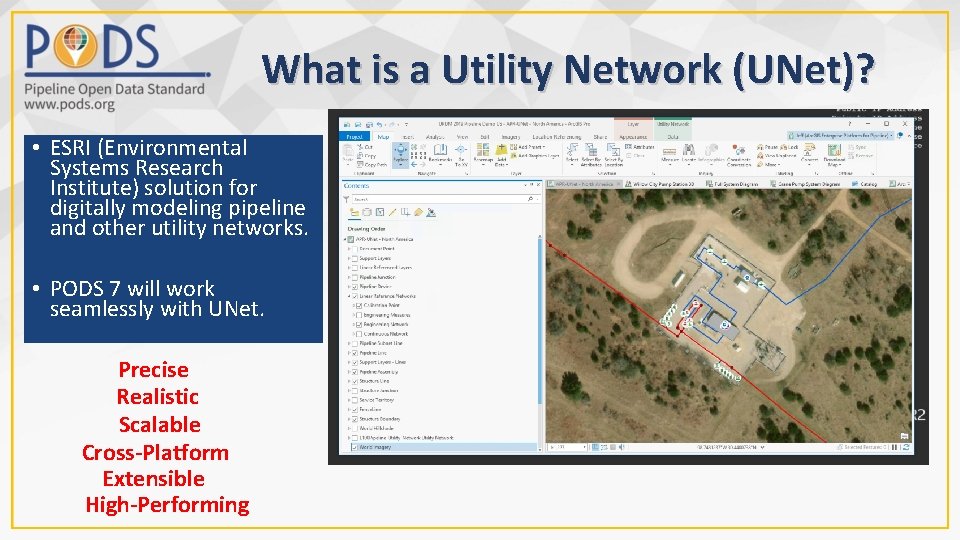Click the Previous Extent arrow

[x=414, y=165]
